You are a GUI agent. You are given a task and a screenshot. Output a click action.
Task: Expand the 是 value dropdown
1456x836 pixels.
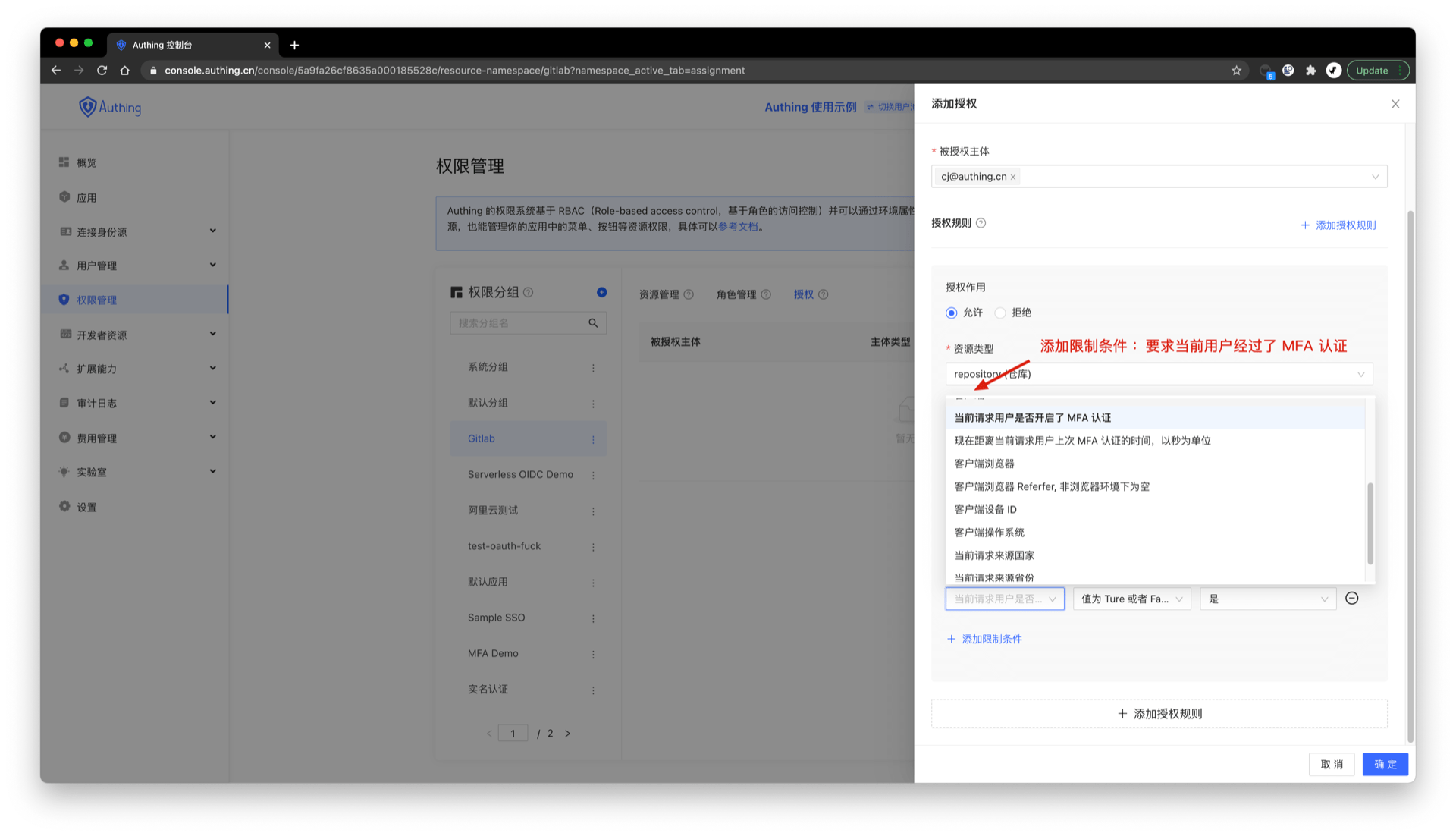pyautogui.click(x=1267, y=599)
